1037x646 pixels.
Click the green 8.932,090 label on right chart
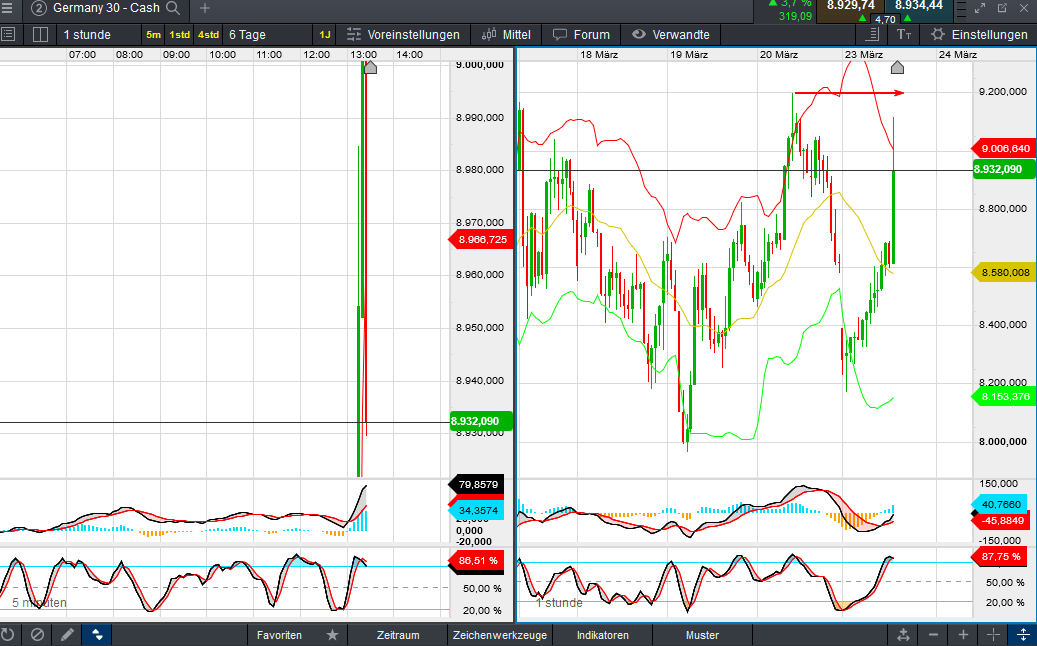tap(1004, 169)
